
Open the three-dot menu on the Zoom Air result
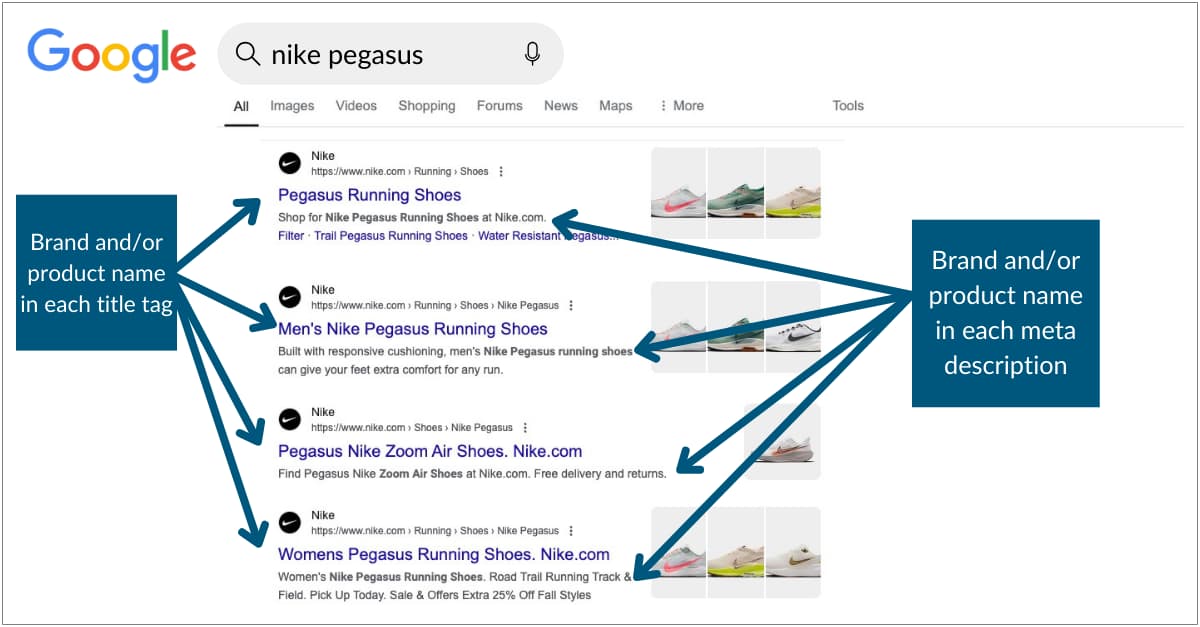[524, 427]
